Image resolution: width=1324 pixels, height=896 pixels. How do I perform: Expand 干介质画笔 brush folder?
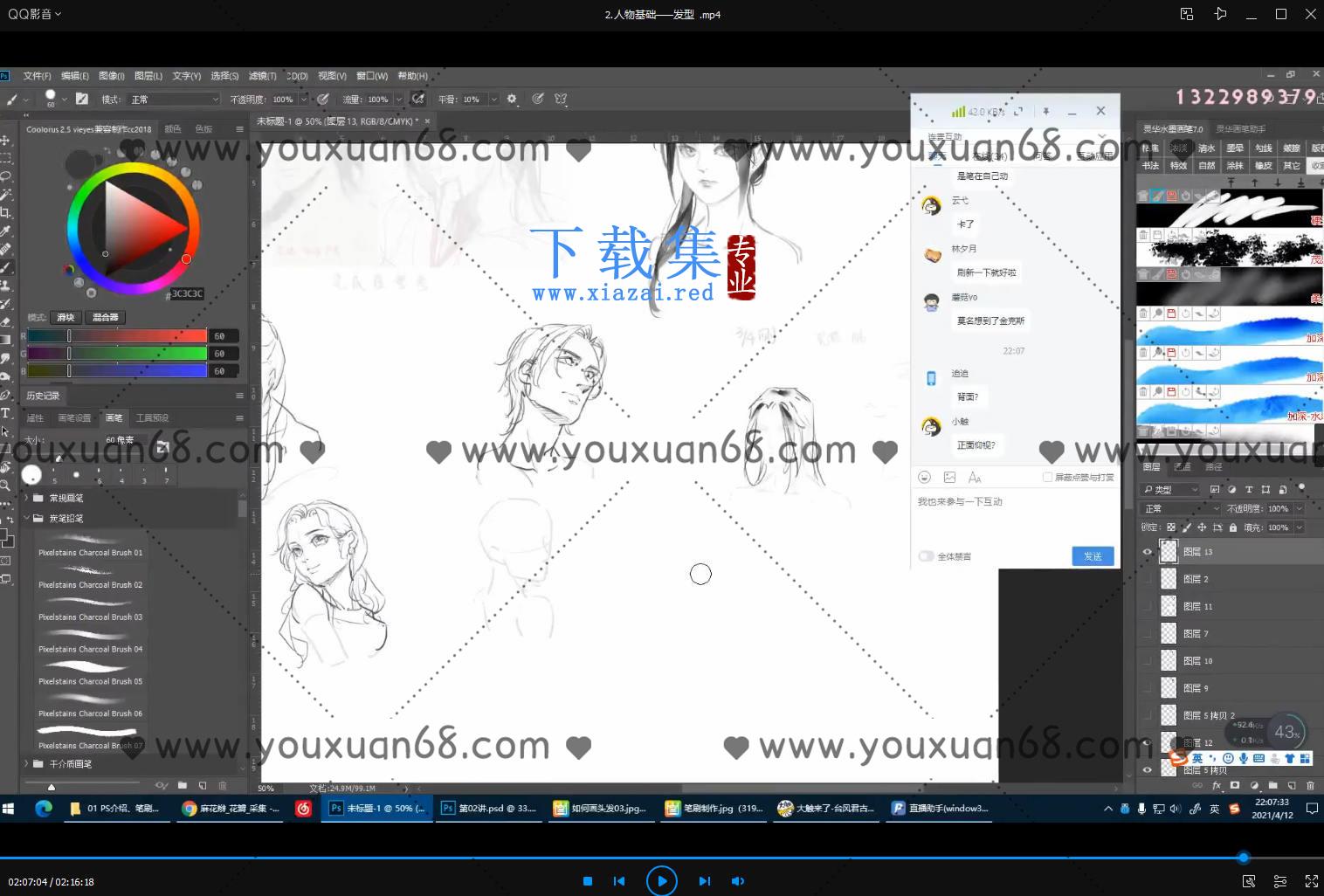[x=26, y=763]
